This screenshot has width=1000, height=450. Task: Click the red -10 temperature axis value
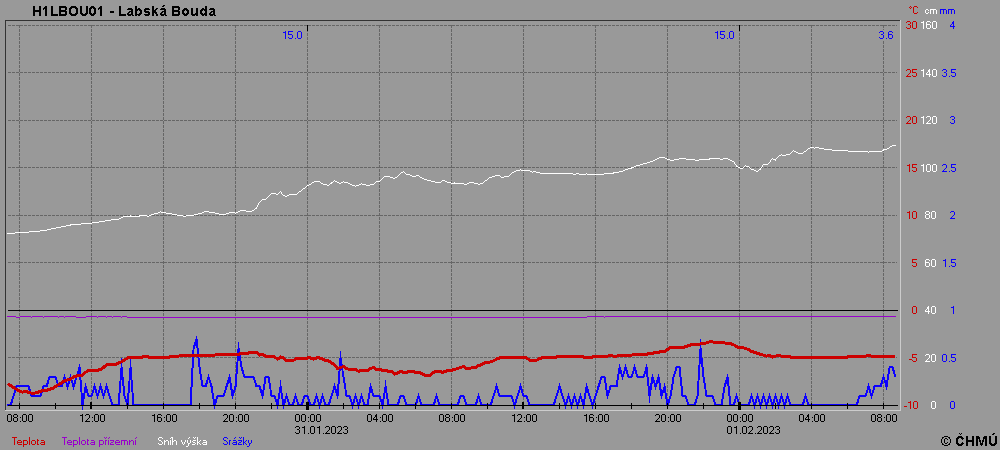tap(909, 405)
